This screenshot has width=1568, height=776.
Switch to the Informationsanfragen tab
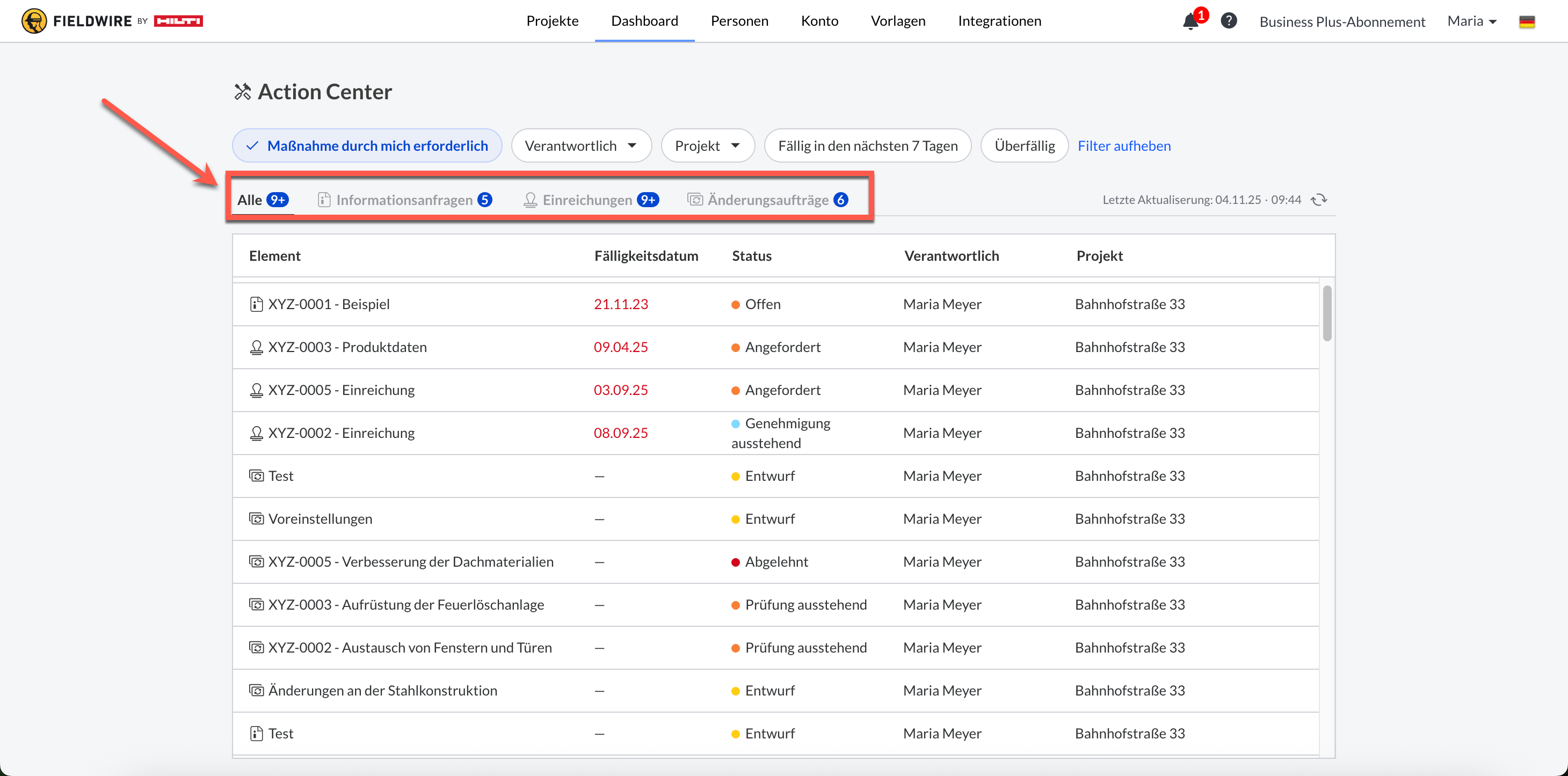[x=404, y=200]
